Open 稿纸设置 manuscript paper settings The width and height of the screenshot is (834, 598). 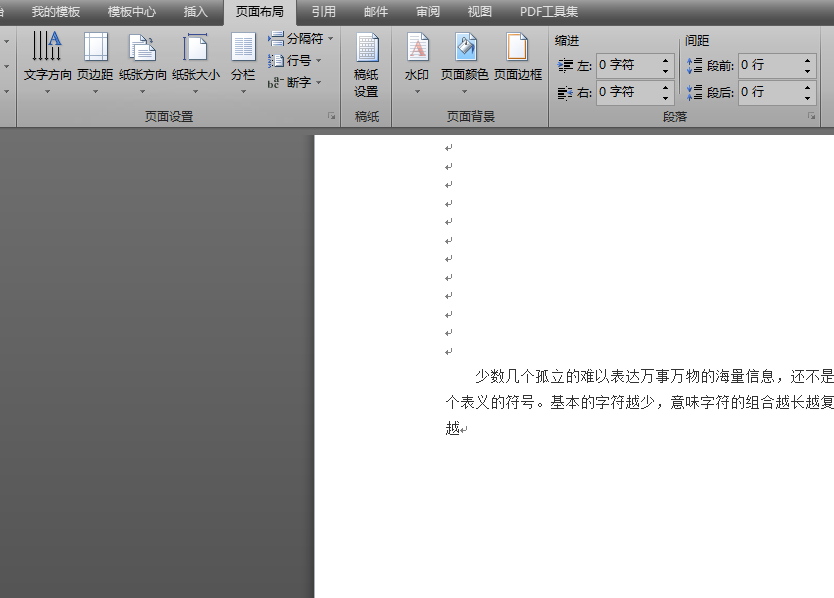[x=366, y=65]
